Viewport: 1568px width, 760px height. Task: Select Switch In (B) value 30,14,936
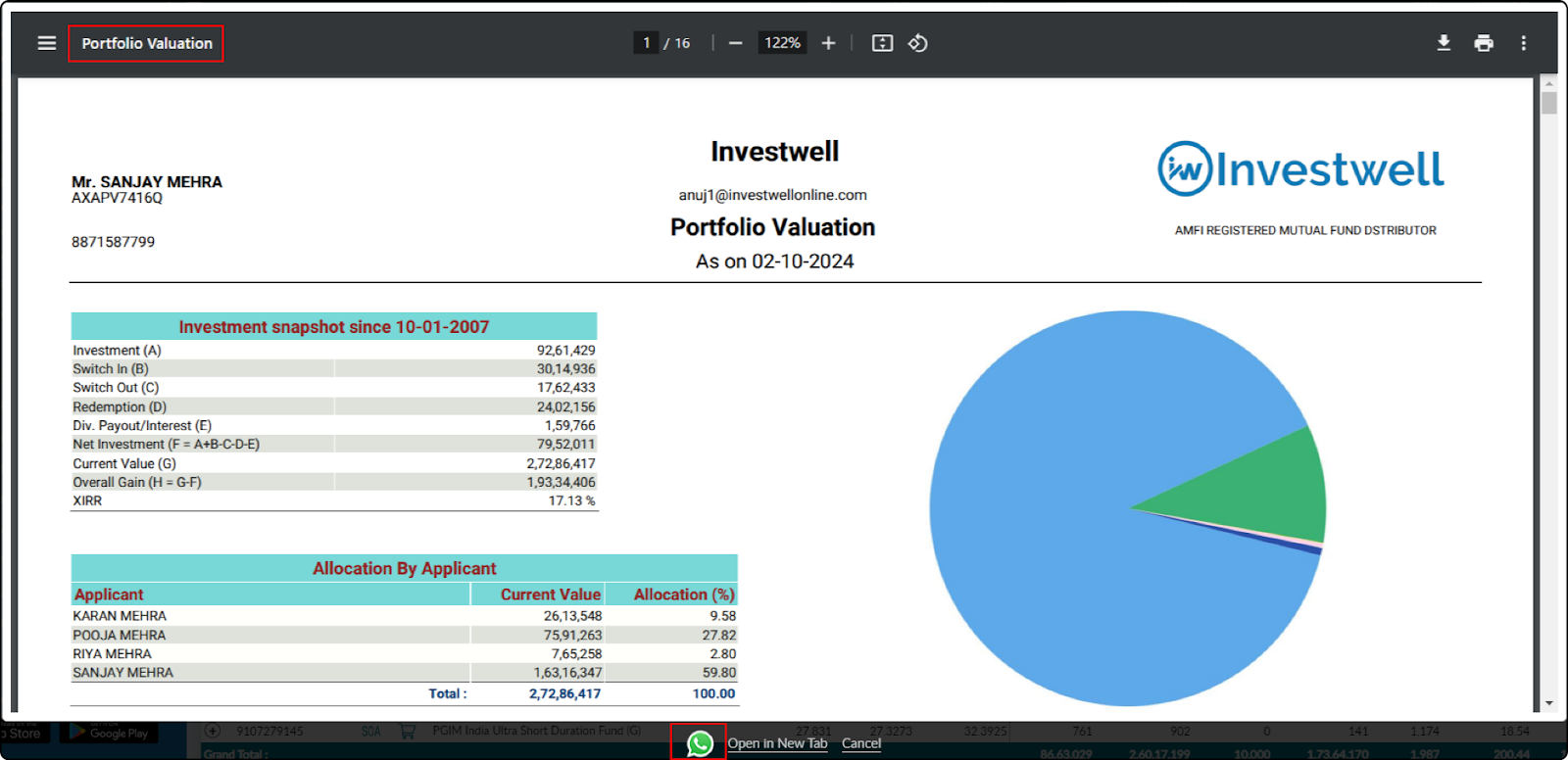pos(565,368)
